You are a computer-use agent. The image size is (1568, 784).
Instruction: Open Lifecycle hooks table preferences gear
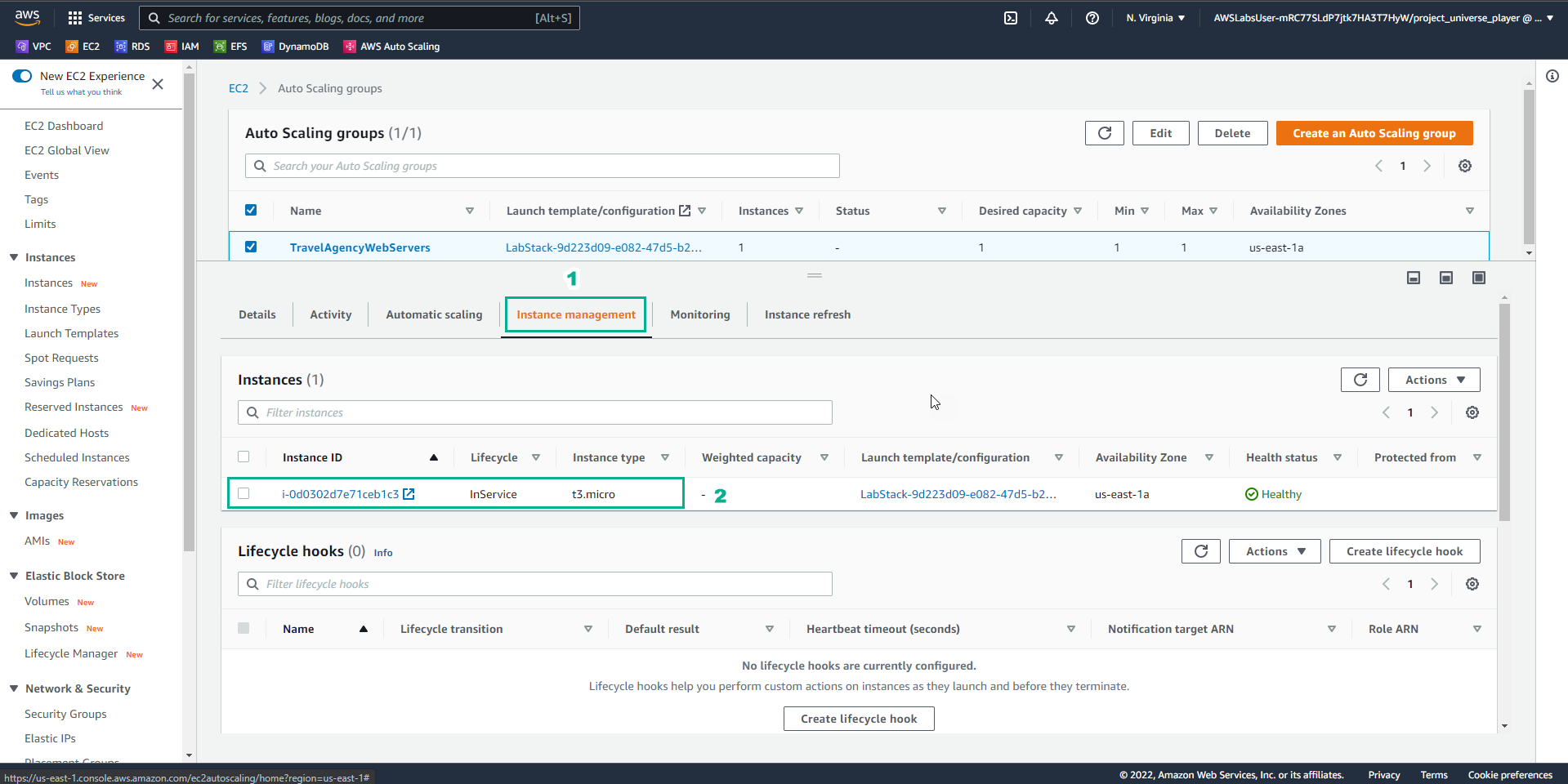[x=1472, y=584]
